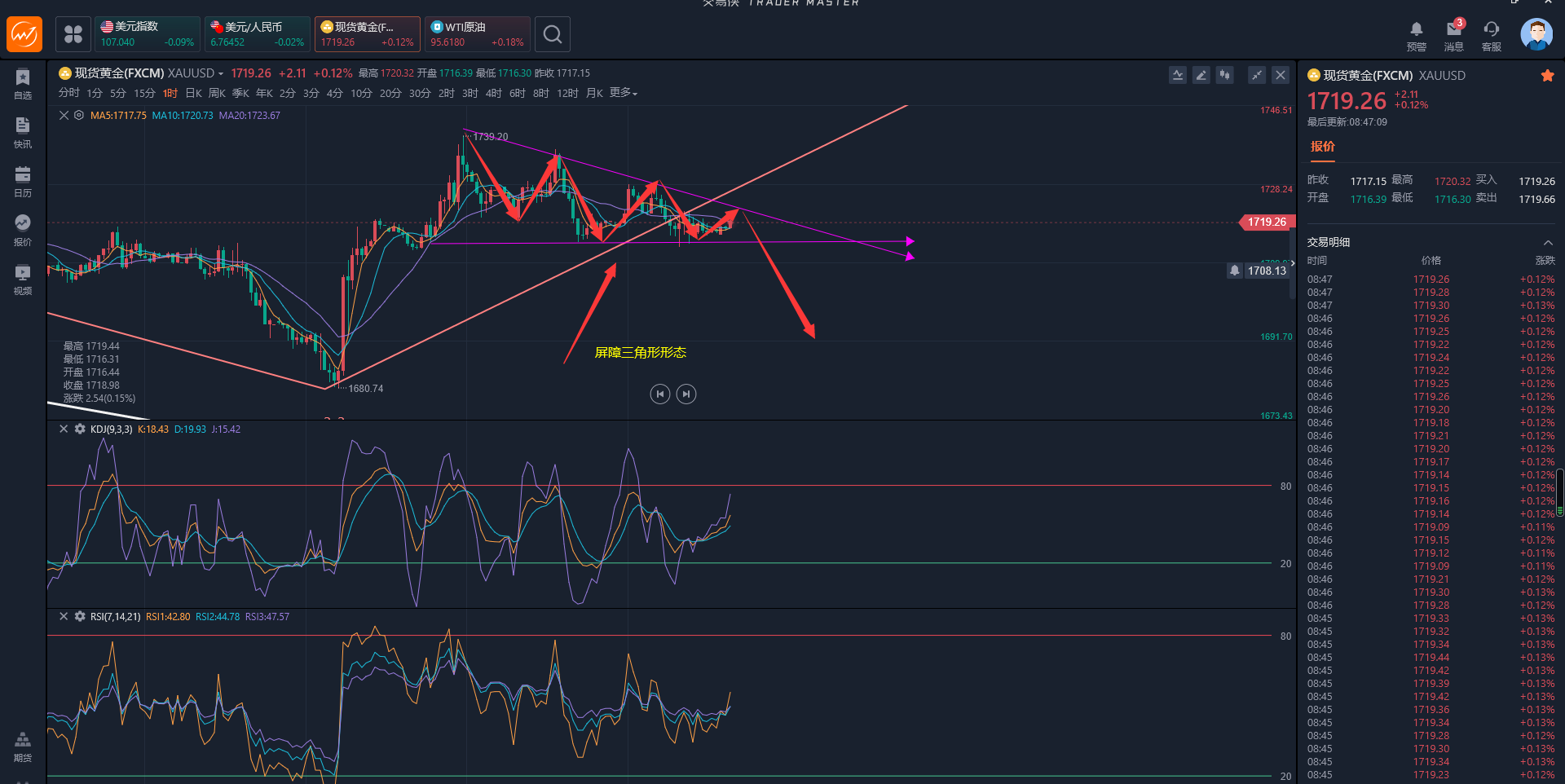Contact 客服 customer service headset
The image size is (1565, 784).
pyautogui.click(x=1492, y=36)
